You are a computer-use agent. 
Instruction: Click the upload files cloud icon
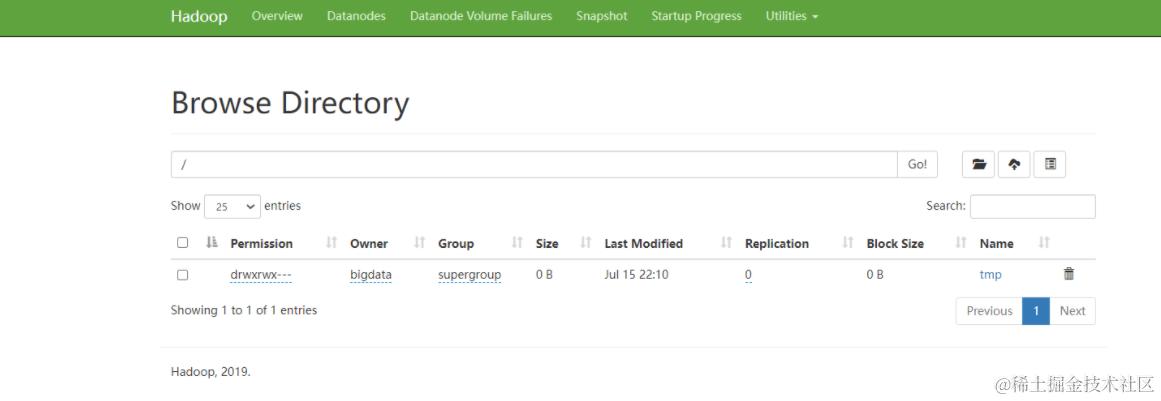[x=1014, y=164]
